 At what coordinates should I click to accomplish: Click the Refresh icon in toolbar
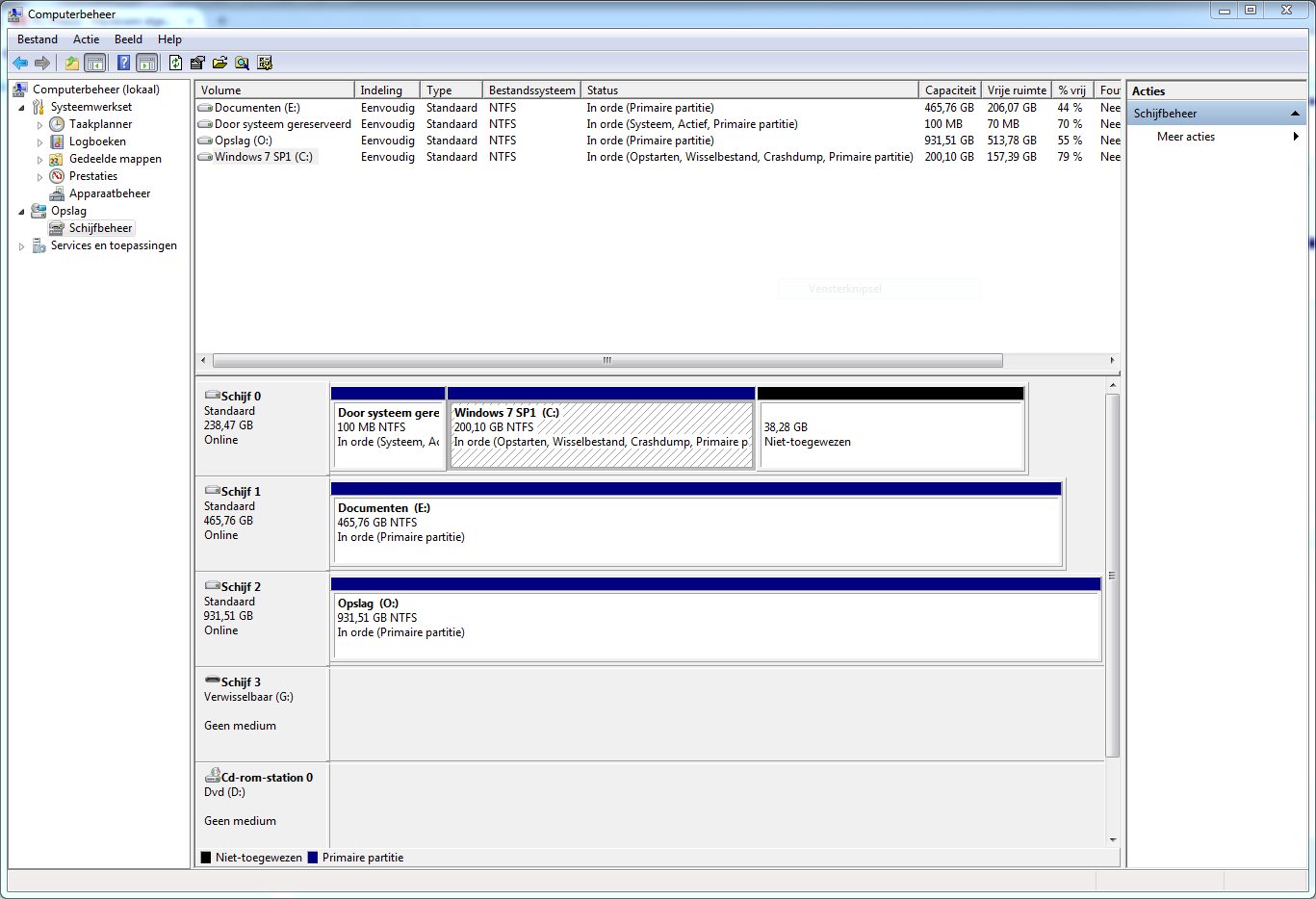pyautogui.click(x=175, y=64)
